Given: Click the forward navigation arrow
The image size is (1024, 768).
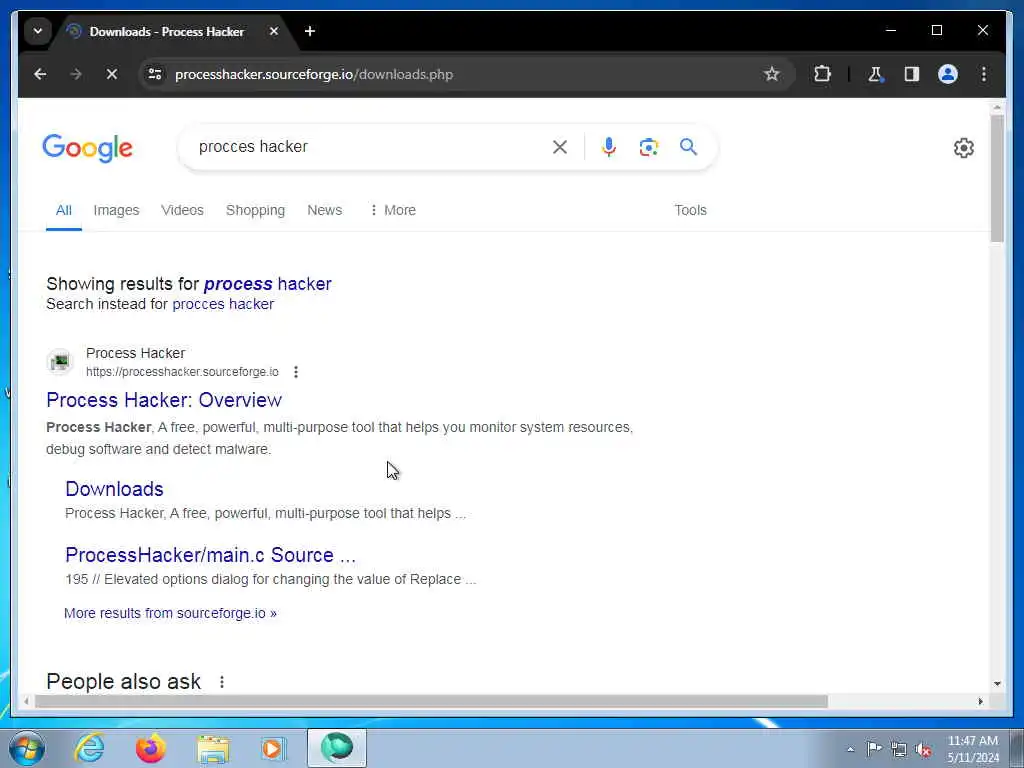Looking at the screenshot, I should point(76,74).
